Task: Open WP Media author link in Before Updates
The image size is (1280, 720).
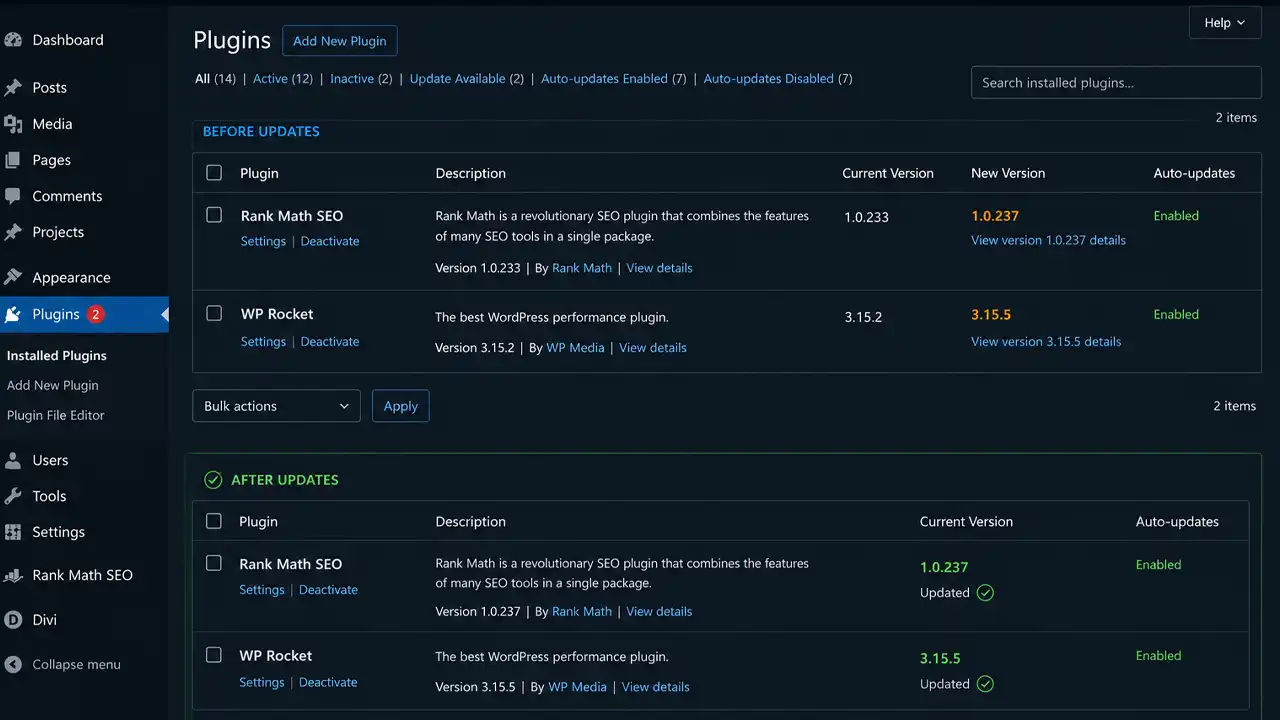Action: pyautogui.click(x=574, y=348)
